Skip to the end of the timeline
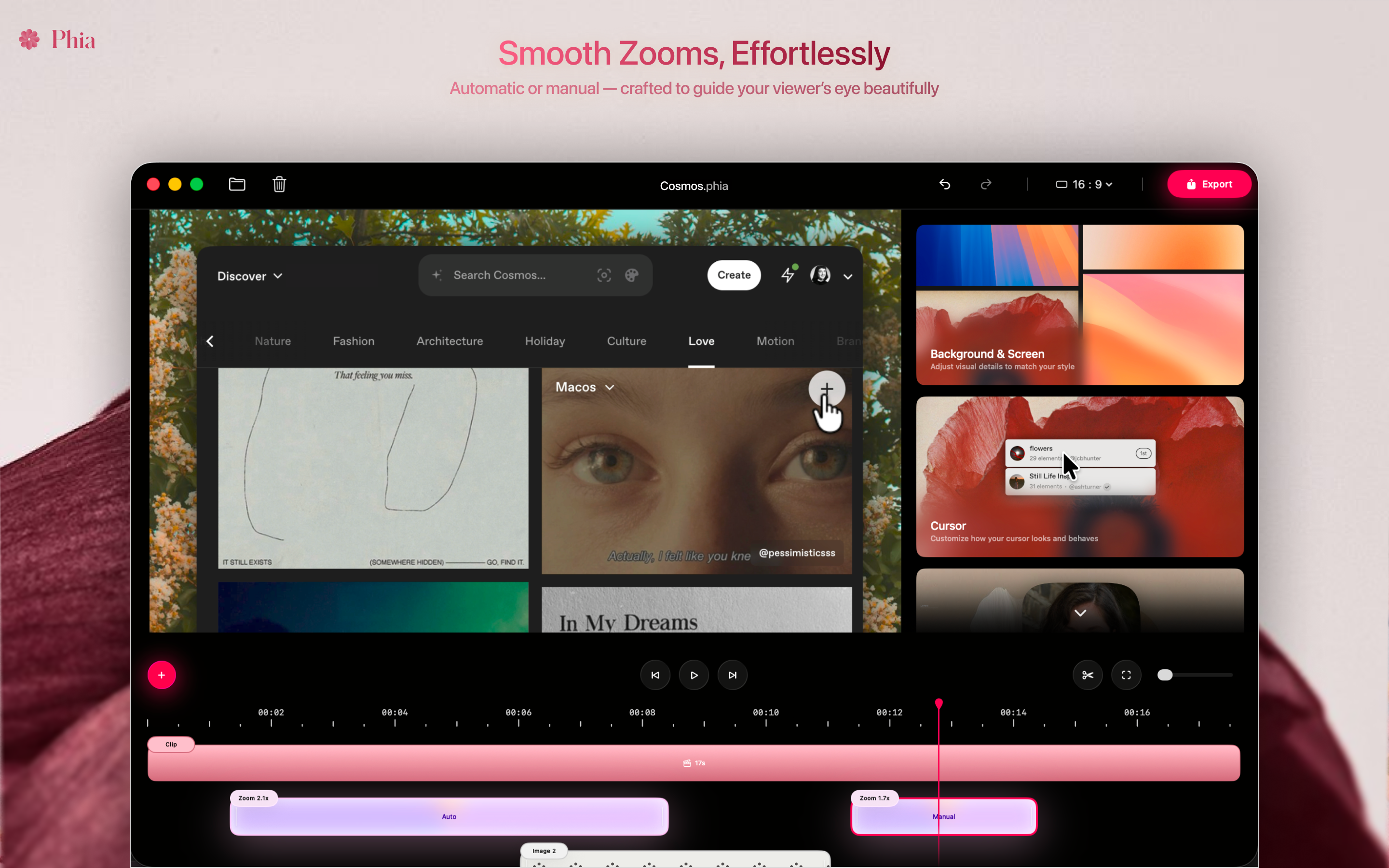This screenshot has height=868, width=1389. [733, 675]
